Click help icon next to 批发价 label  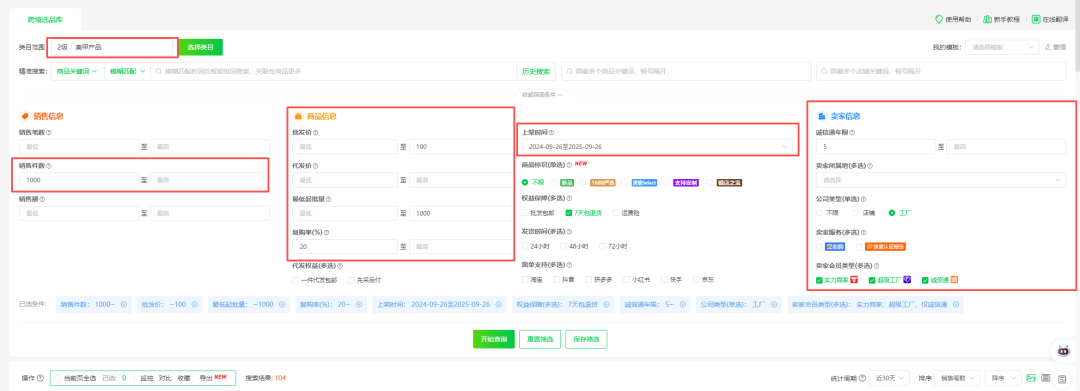(x=315, y=132)
